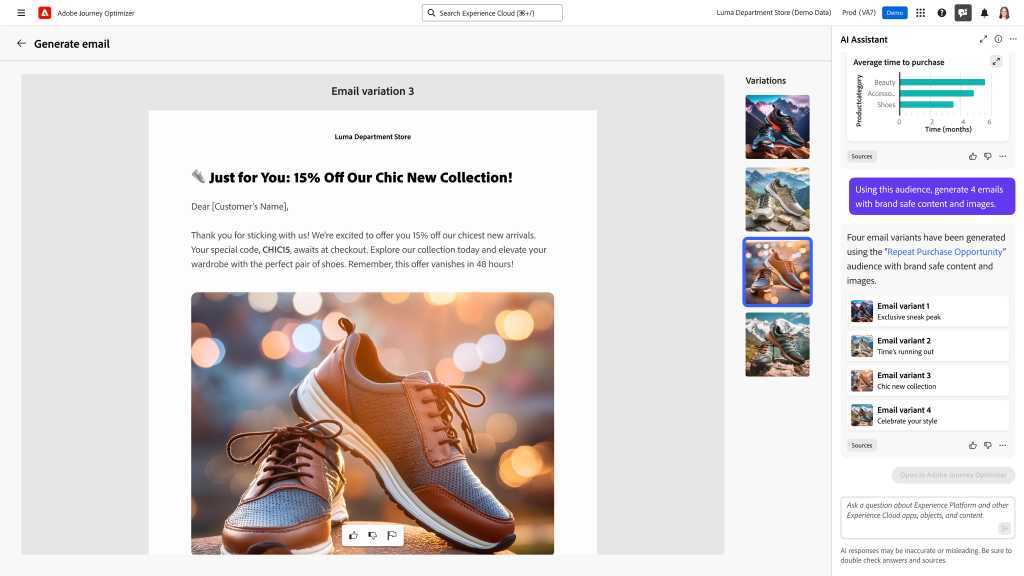Click the CHIC15 promo code text
The width and height of the screenshot is (1024, 576).
[276, 249]
